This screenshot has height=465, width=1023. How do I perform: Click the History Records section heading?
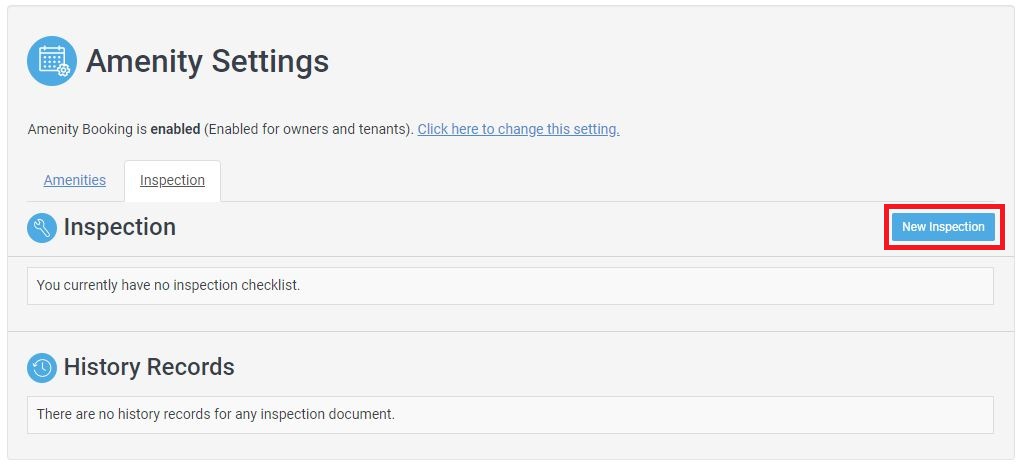[x=149, y=367]
